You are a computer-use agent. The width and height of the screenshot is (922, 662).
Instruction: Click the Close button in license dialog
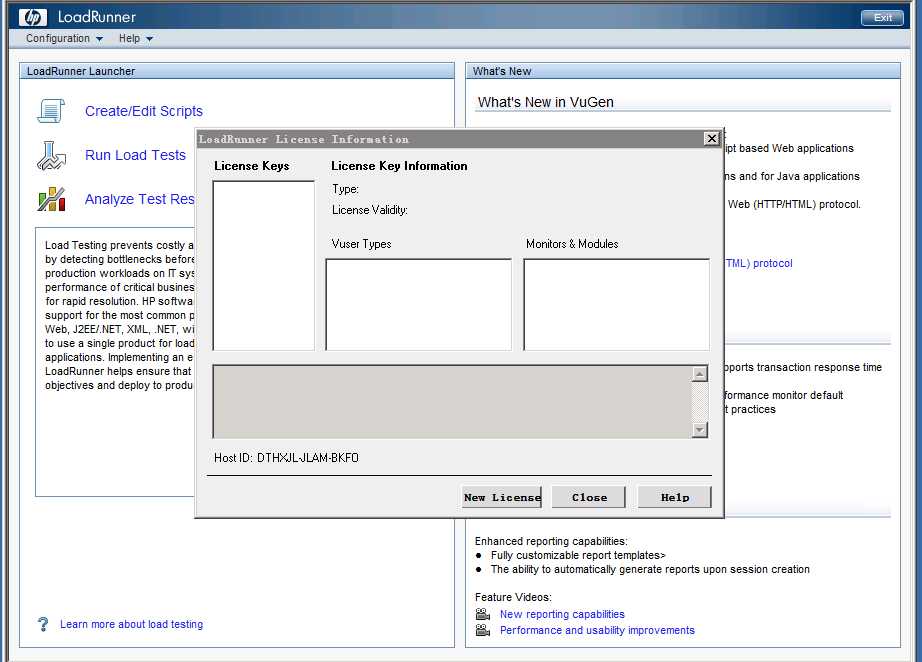pyautogui.click(x=589, y=497)
